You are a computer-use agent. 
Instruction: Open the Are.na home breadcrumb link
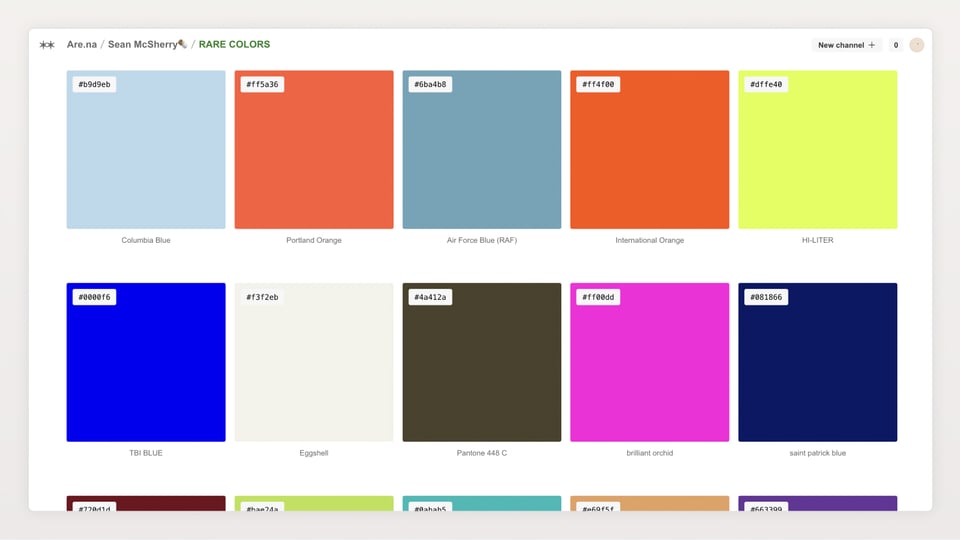[81, 45]
